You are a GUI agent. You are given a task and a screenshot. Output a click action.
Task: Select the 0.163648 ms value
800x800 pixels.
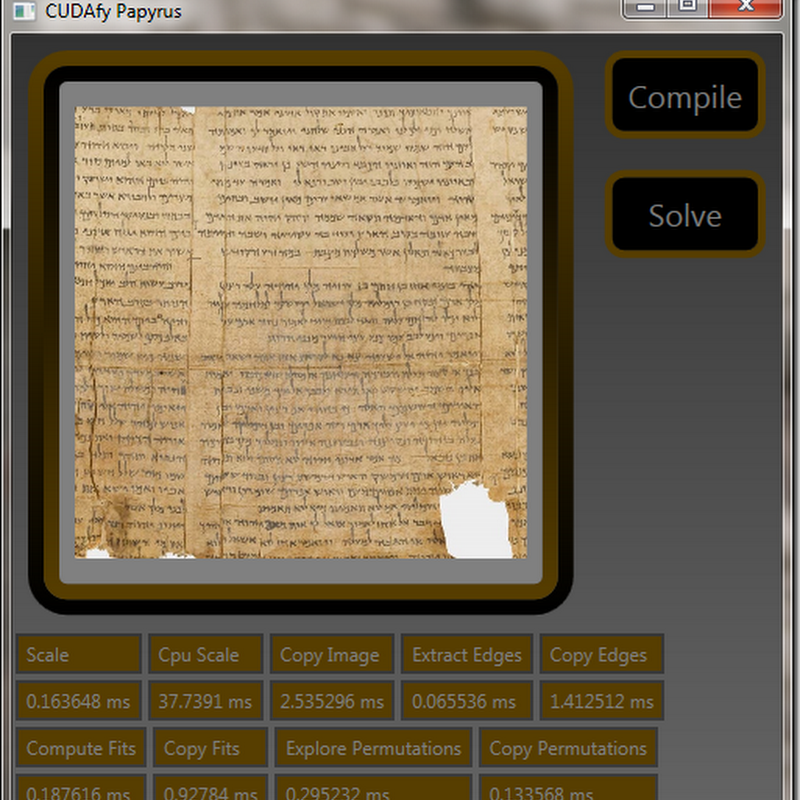point(79,701)
